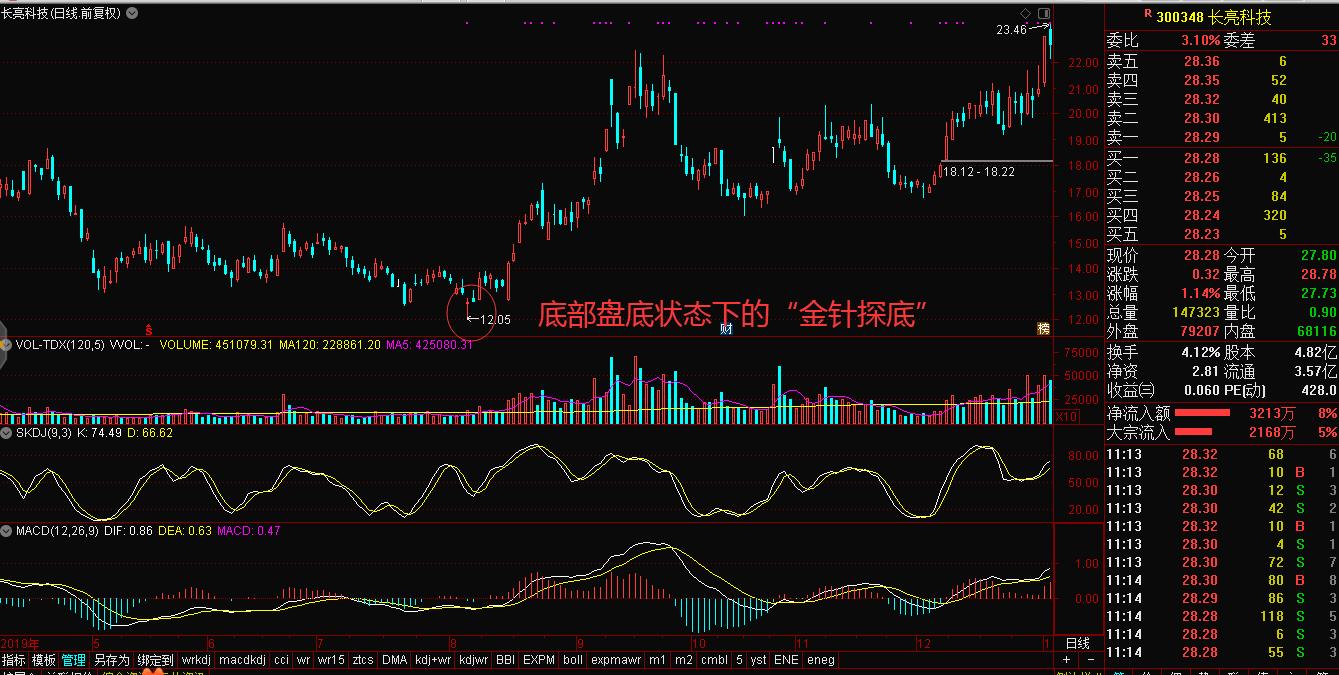Open the 管理 menu item
1339x675 pixels.
(x=74, y=660)
